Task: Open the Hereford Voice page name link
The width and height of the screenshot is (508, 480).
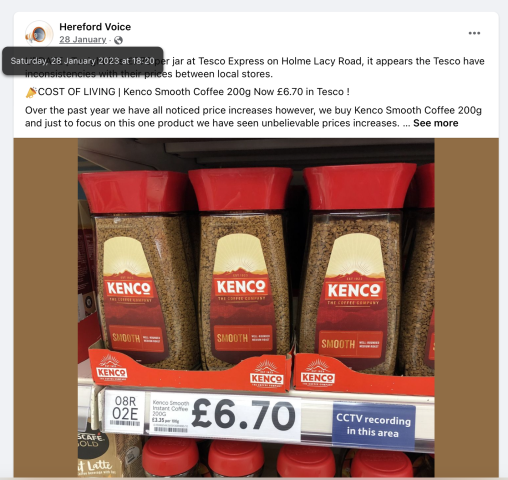Action: tap(95, 27)
